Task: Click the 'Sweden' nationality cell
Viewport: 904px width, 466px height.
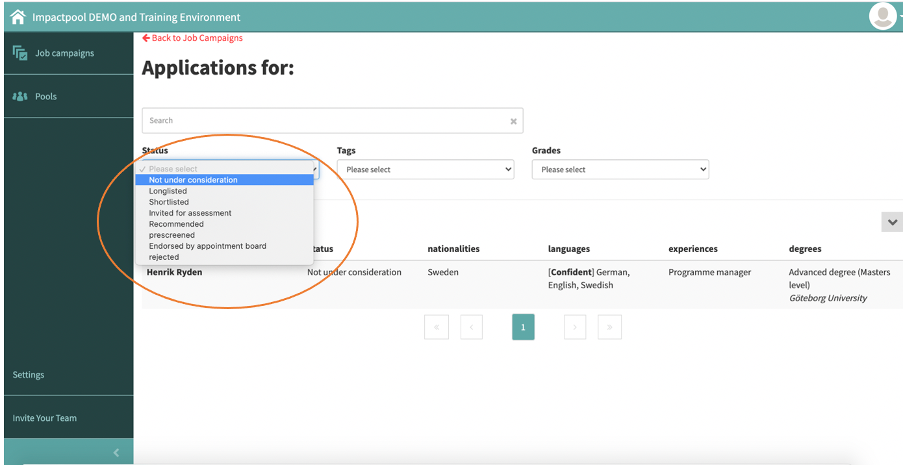Action: click(443, 272)
